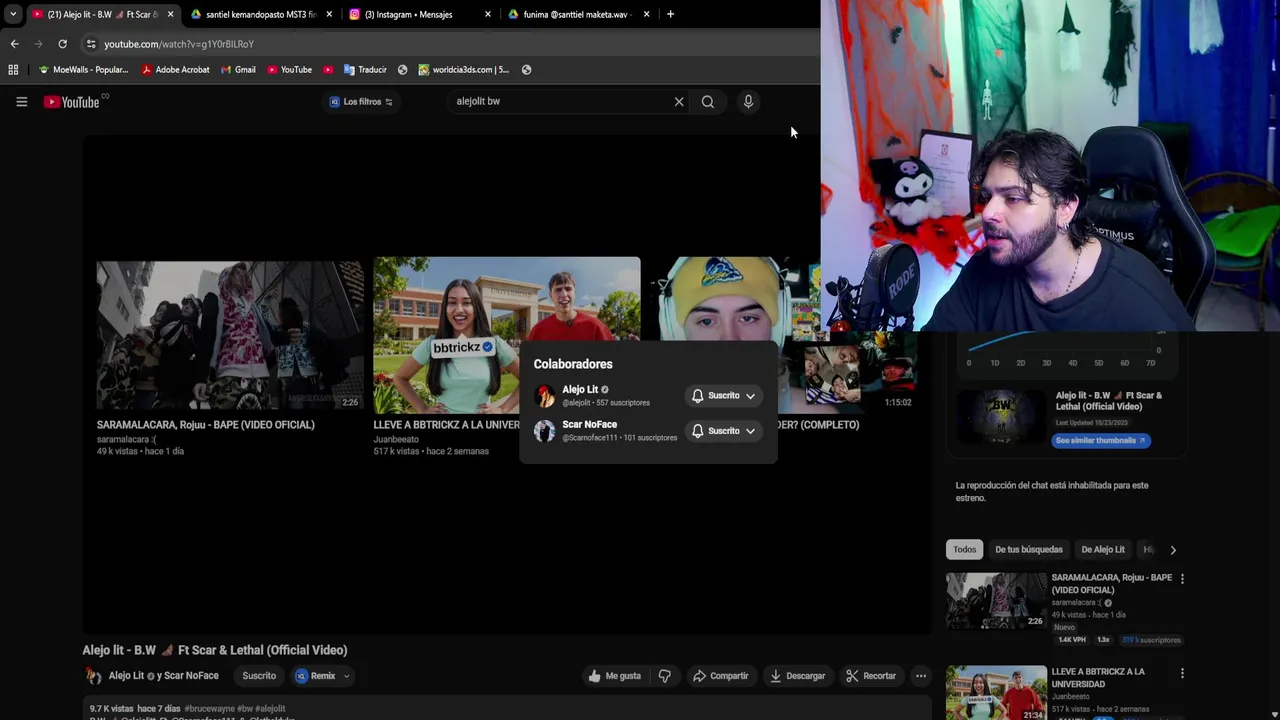
Task: Expand Suscrito dropdown for Scar NoFace
Action: (x=750, y=431)
